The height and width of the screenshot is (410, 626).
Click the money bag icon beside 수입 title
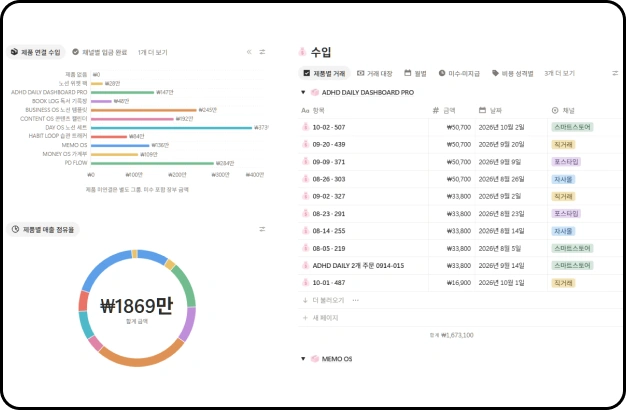[302, 52]
